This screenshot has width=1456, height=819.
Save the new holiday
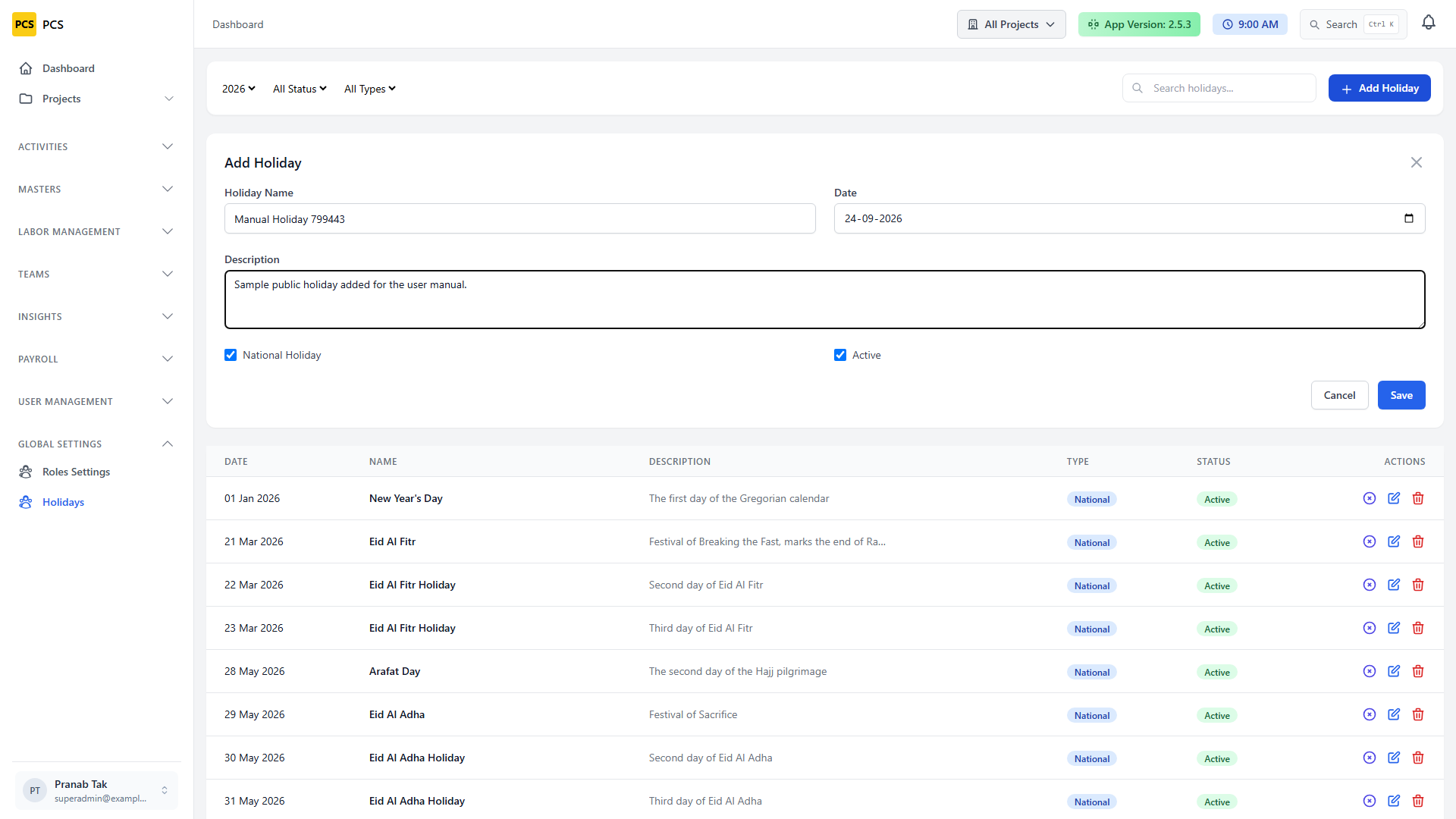point(1401,395)
